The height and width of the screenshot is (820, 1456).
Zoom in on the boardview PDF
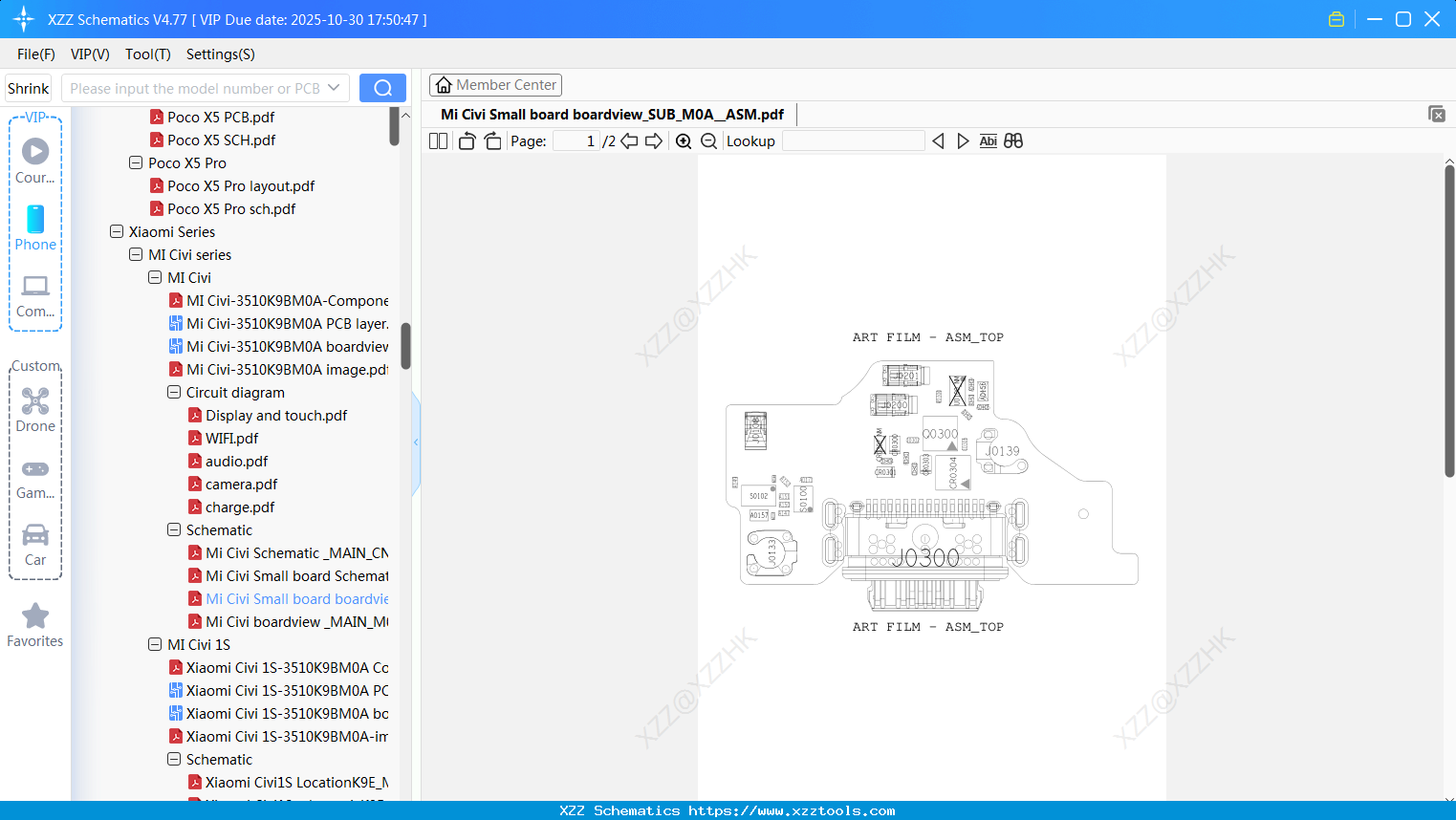tap(684, 140)
